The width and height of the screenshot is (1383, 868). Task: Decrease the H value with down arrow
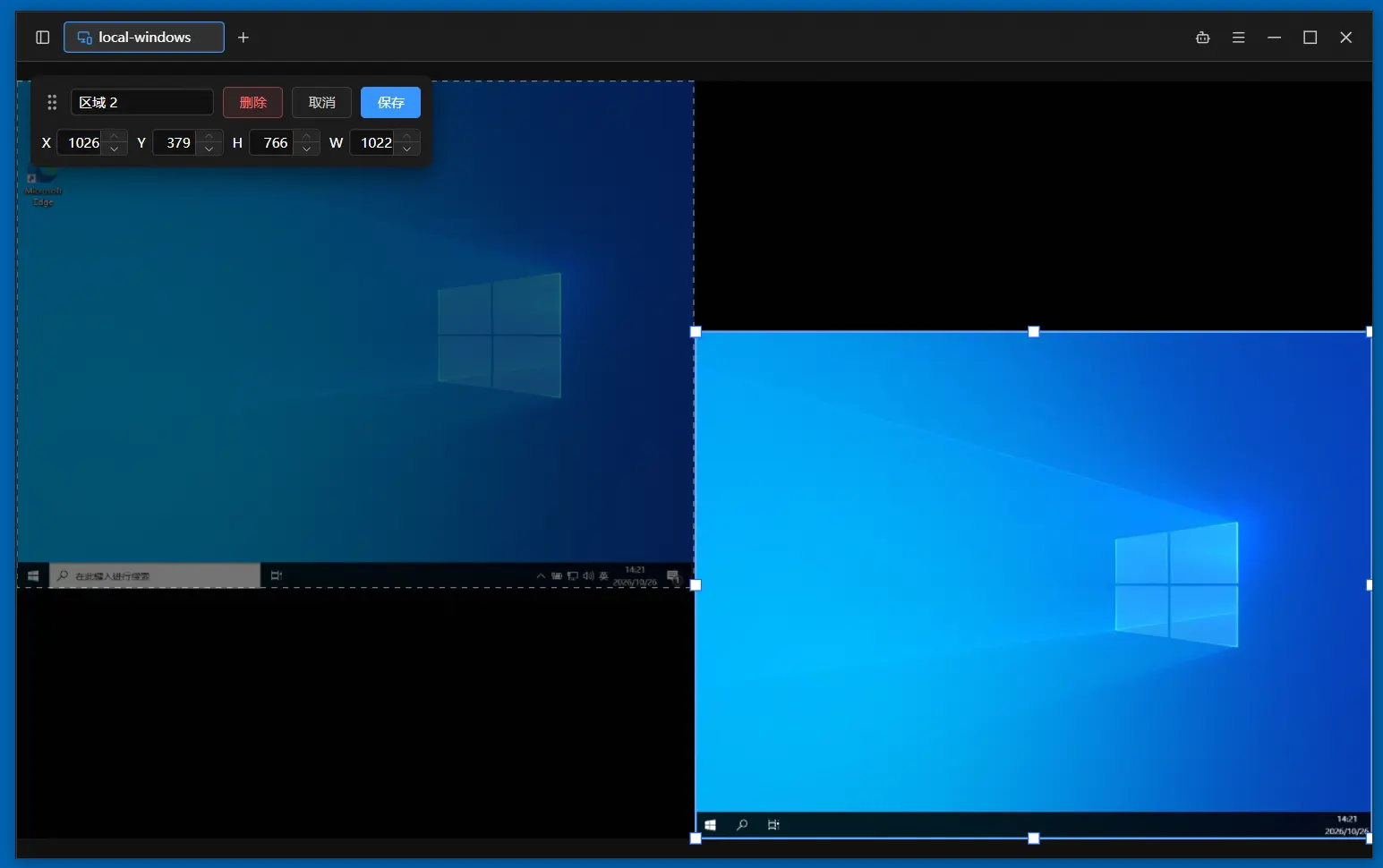pyautogui.click(x=307, y=149)
